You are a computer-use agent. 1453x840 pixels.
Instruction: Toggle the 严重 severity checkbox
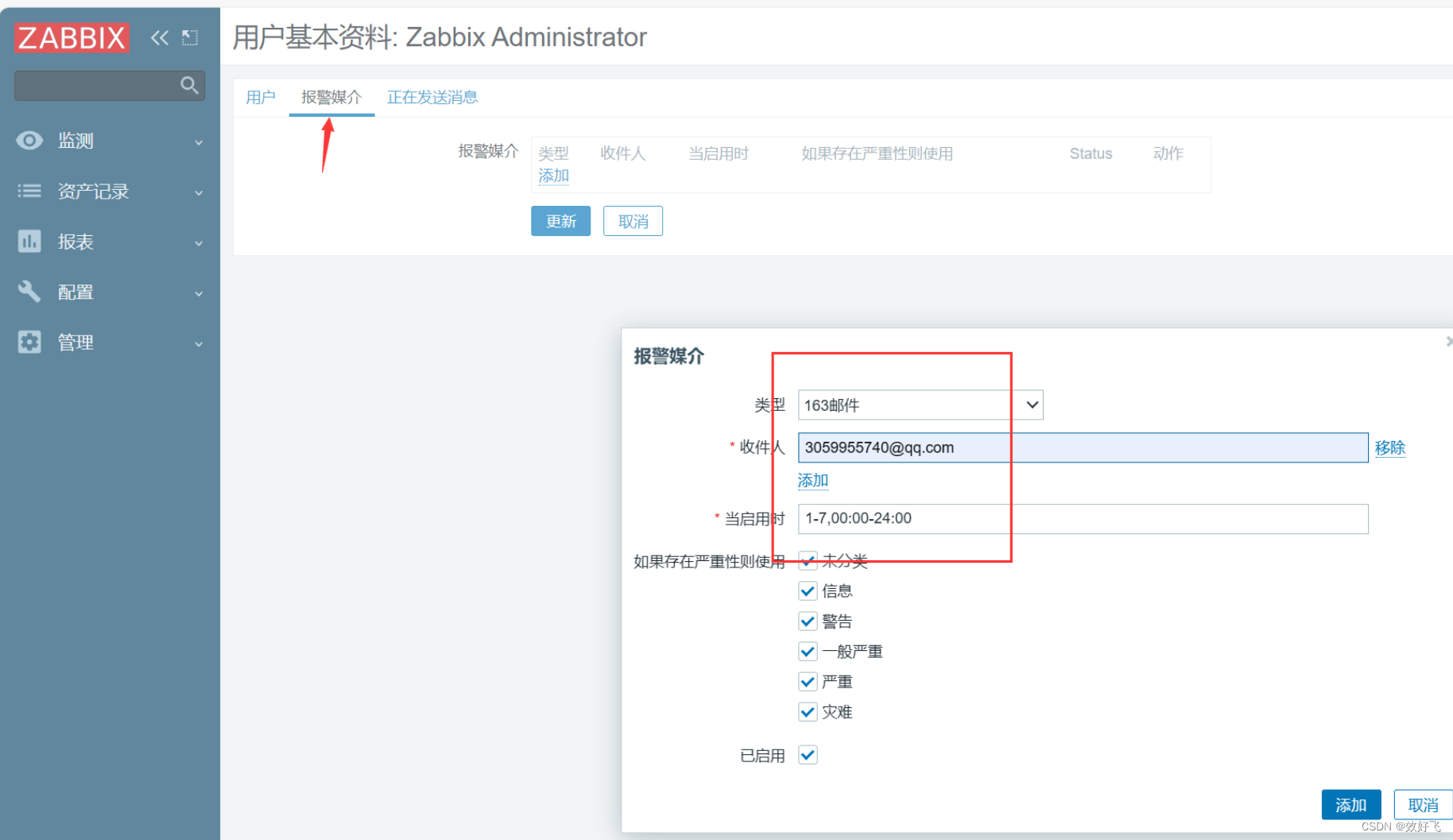click(808, 682)
